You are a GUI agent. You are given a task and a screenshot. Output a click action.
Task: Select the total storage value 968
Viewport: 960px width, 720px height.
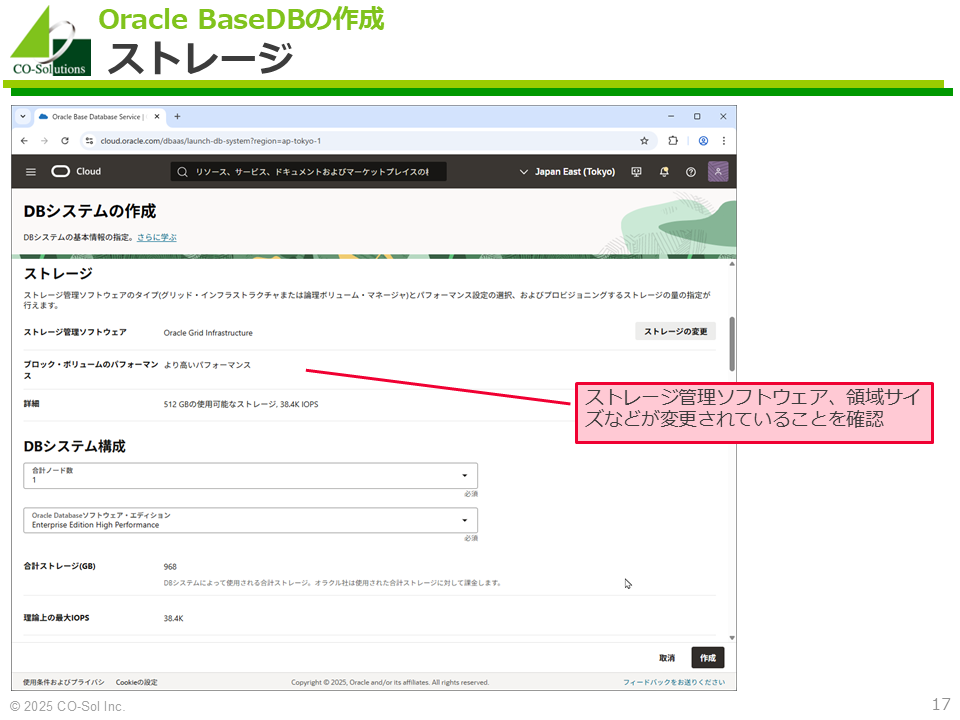click(x=170, y=567)
